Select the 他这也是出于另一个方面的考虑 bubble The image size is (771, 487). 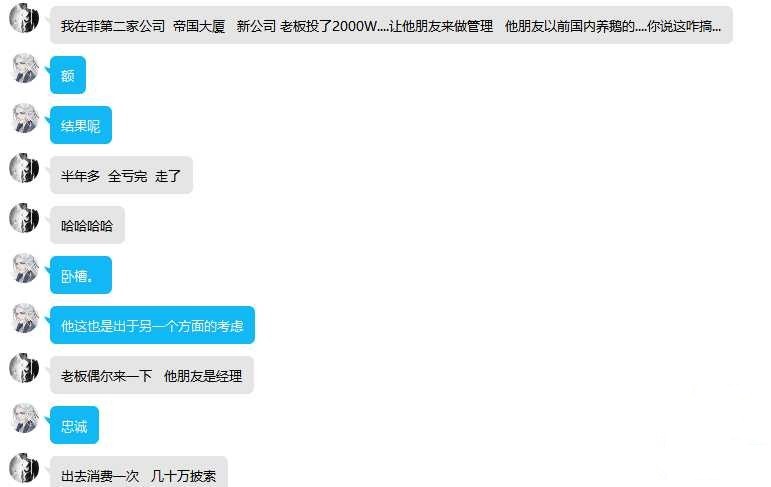[152, 325]
